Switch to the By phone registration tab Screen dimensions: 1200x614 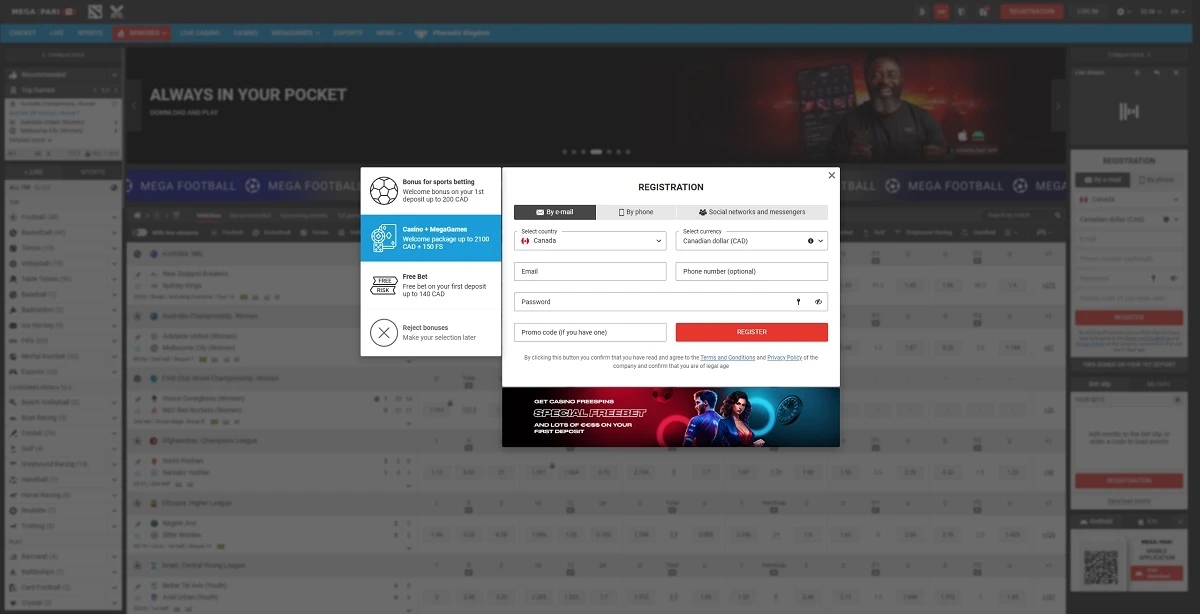[636, 212]
